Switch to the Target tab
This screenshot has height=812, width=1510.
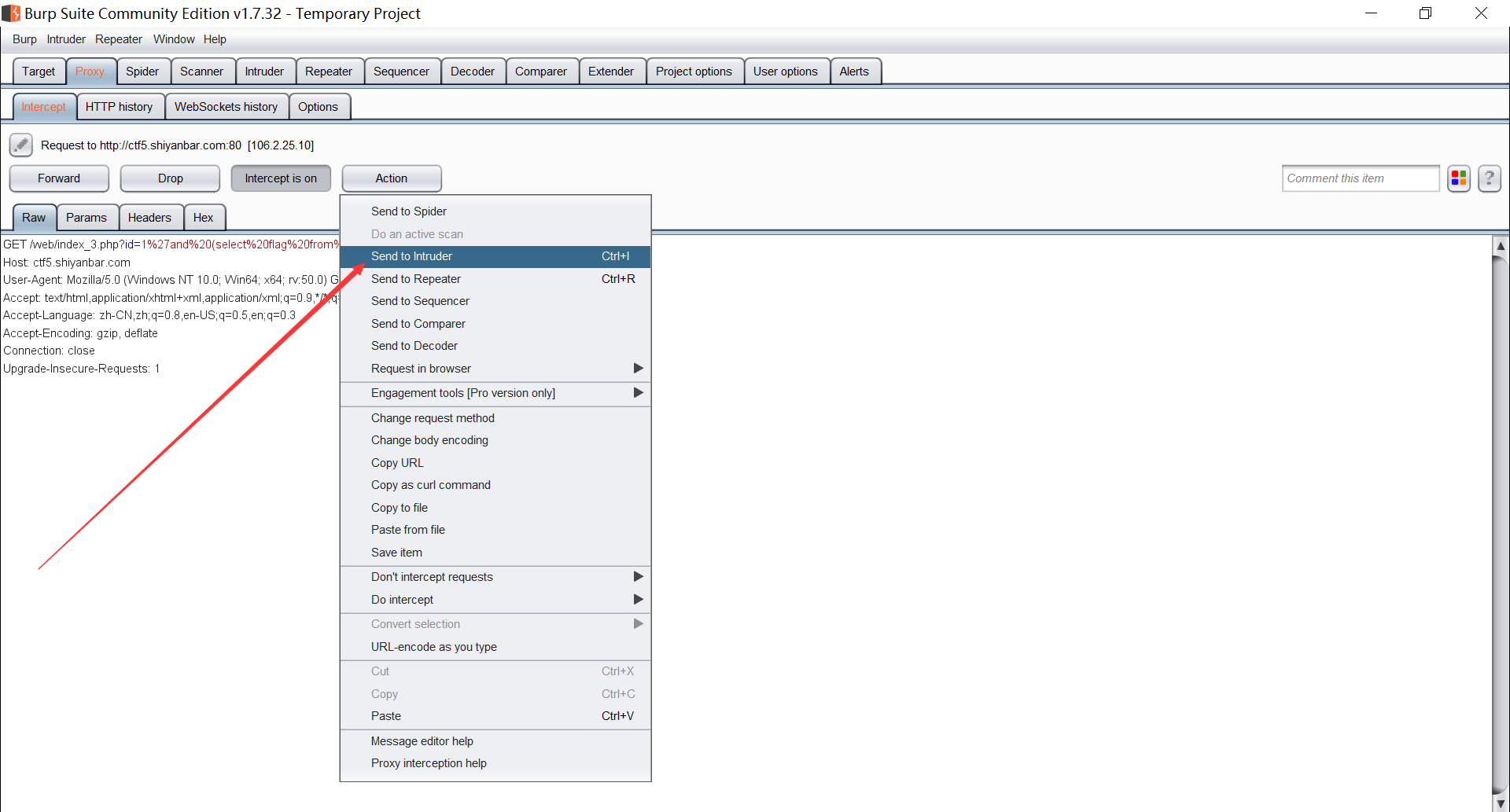[x=39, y=72]
